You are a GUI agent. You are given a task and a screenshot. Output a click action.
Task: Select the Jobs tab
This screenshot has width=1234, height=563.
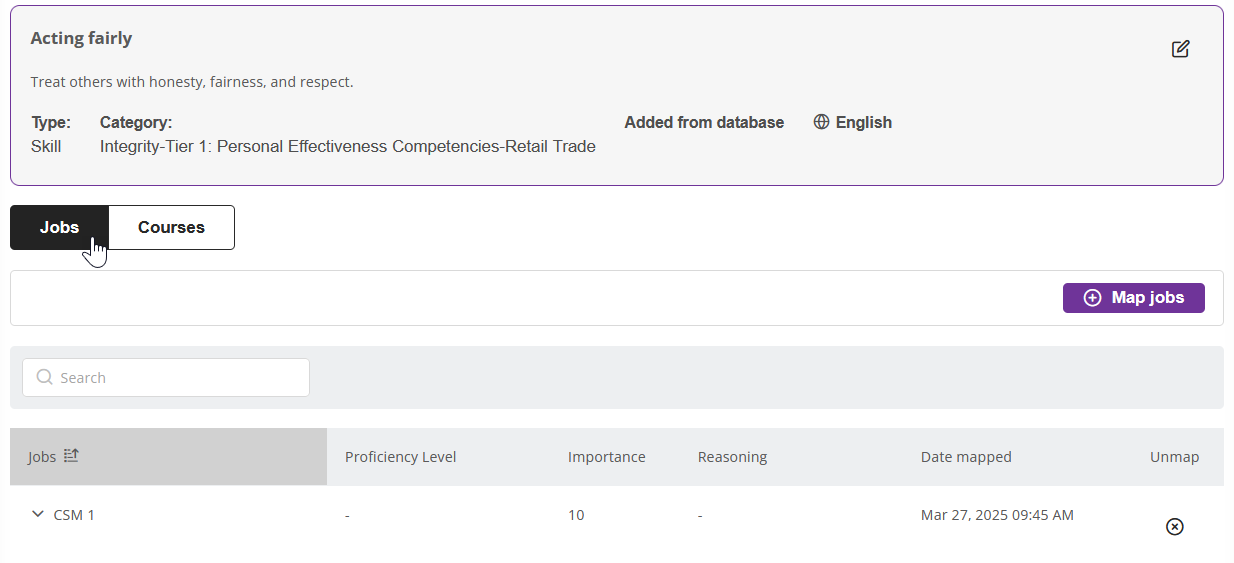[59, 227]
